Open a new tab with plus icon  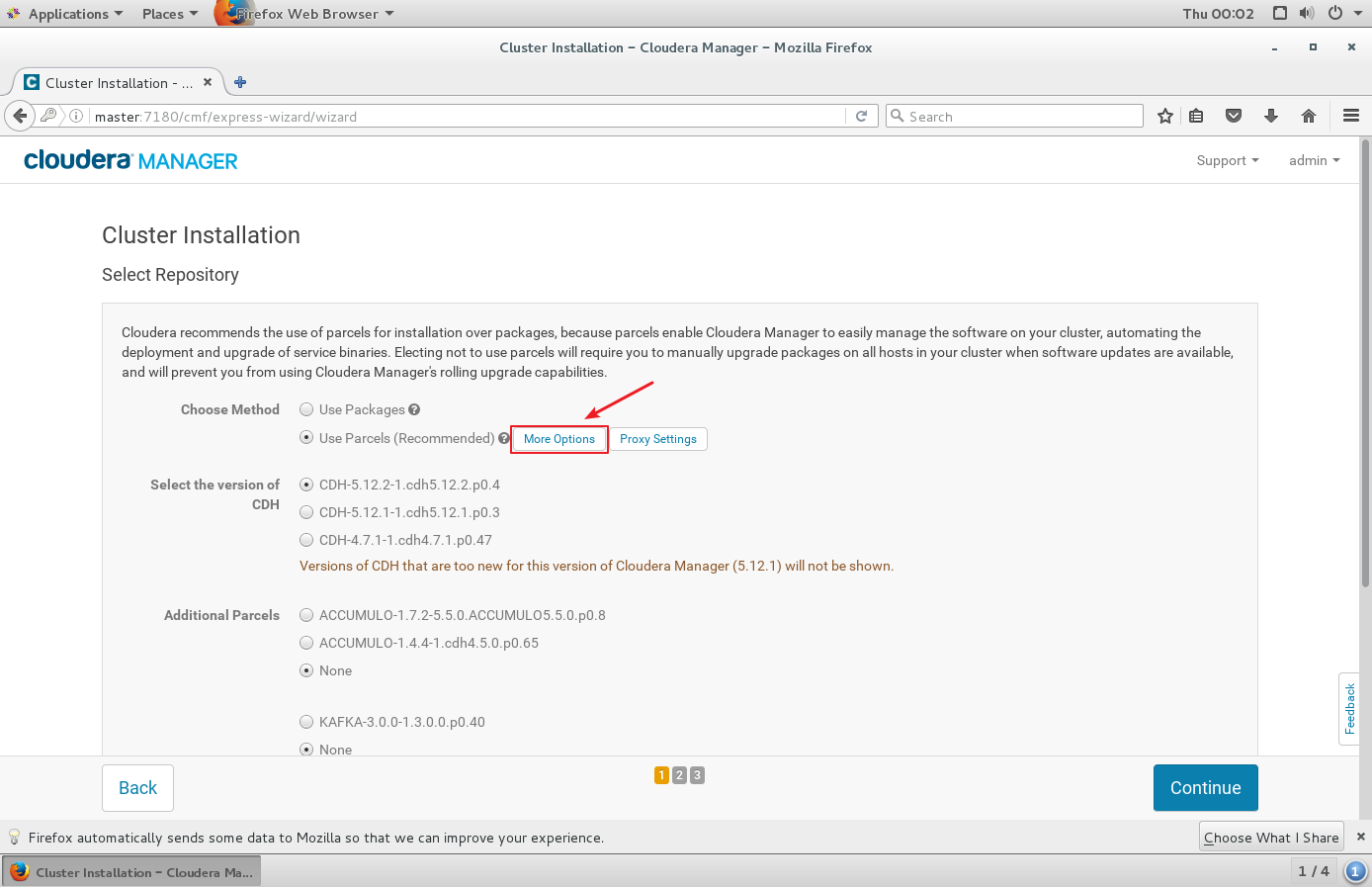[240, 82]
